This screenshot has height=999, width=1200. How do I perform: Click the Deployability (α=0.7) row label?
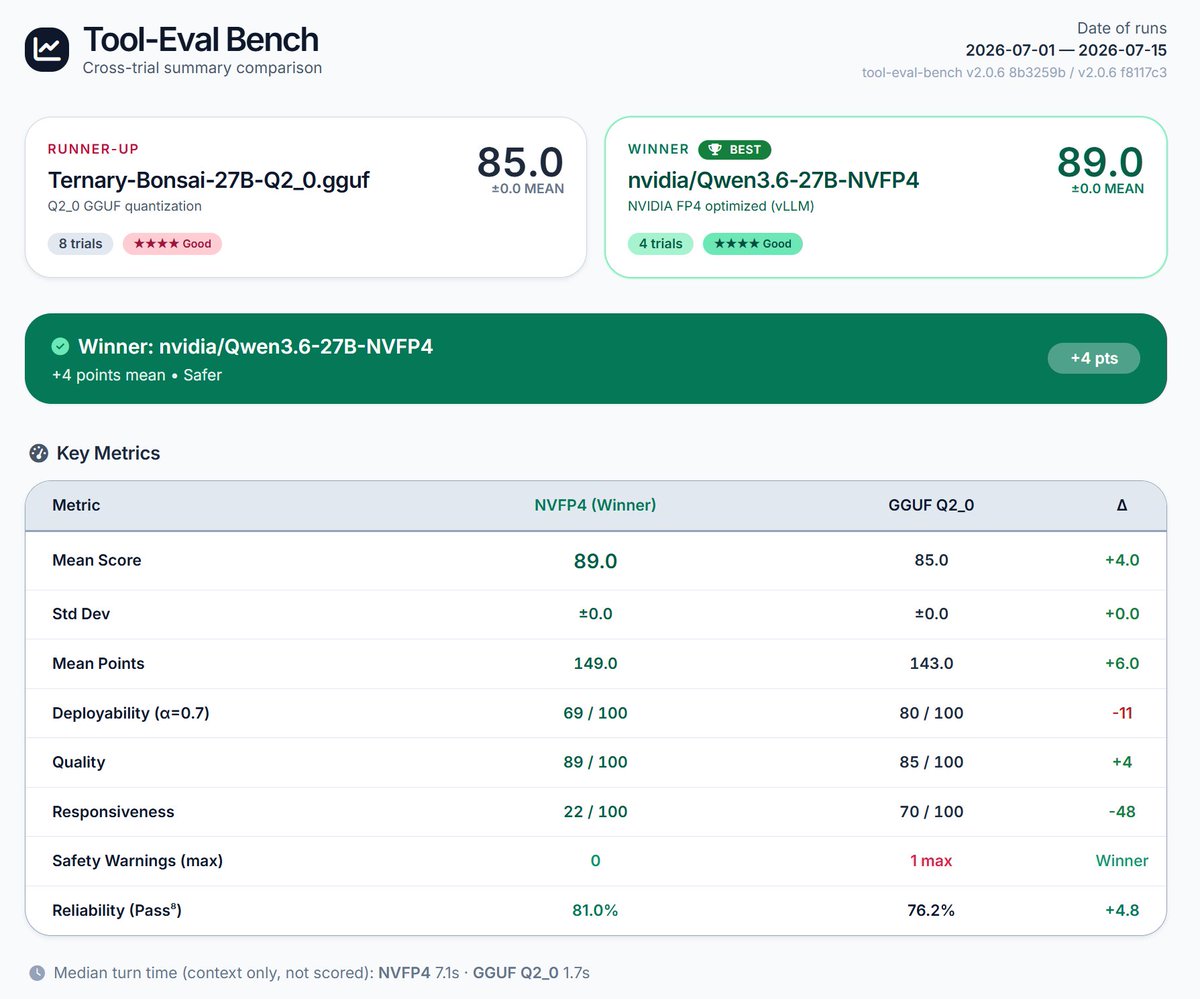tap(131, 713)
